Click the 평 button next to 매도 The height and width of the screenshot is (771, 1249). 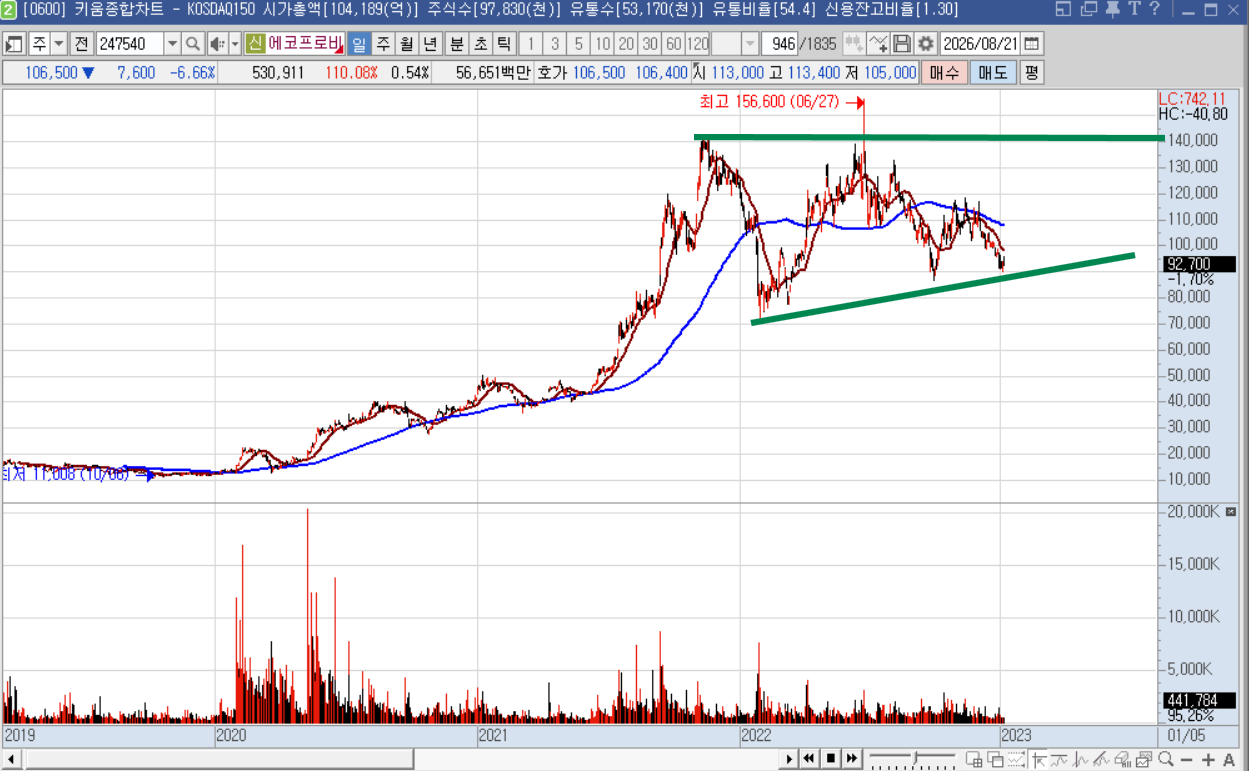[1031, 73]
